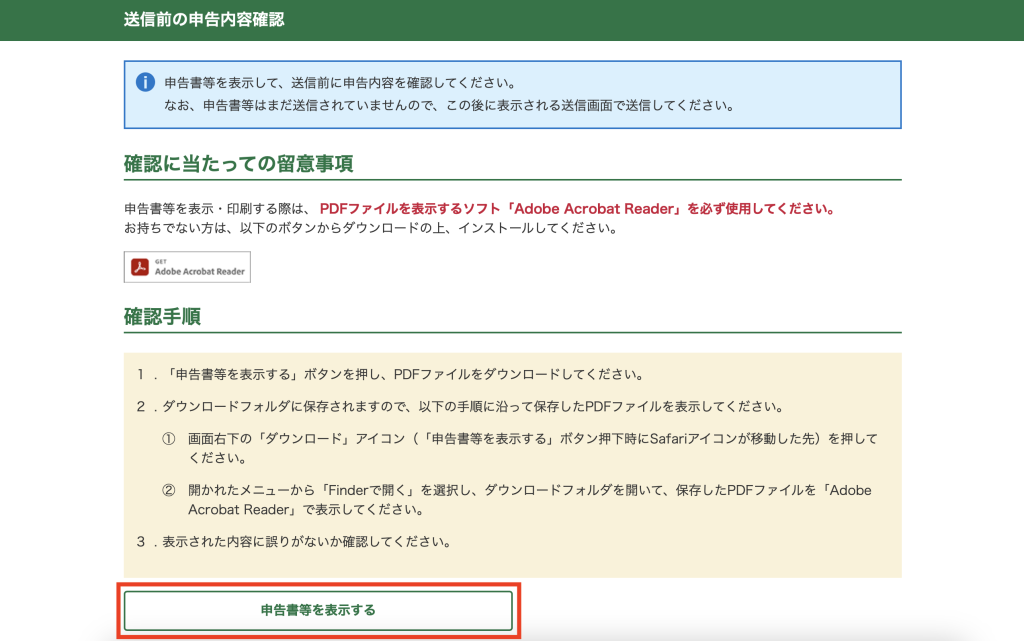Screen dimensions: 1024x641
Task: Click the line starting with お持ちでない方は
Action: tap(370, 229)
